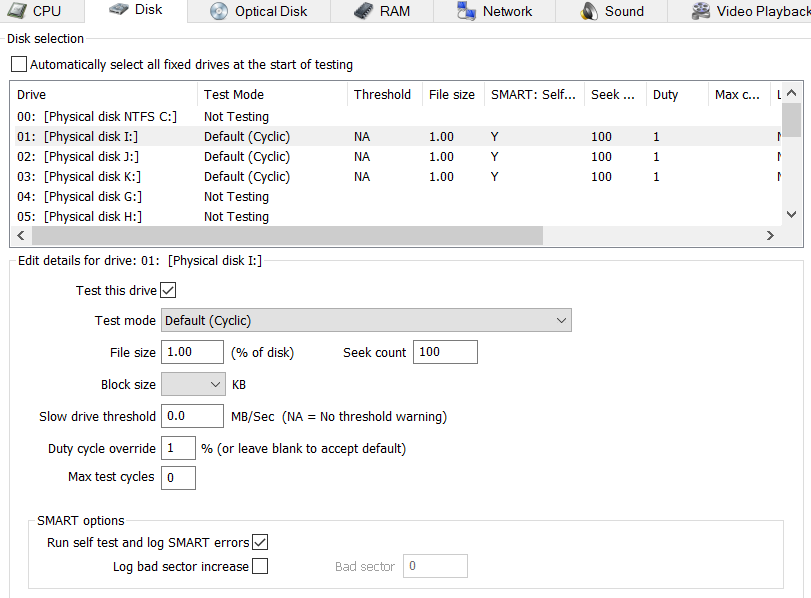The width and height of the screenshot is (811, 598).
Task: Click the Duty column header
Action: 677,95
